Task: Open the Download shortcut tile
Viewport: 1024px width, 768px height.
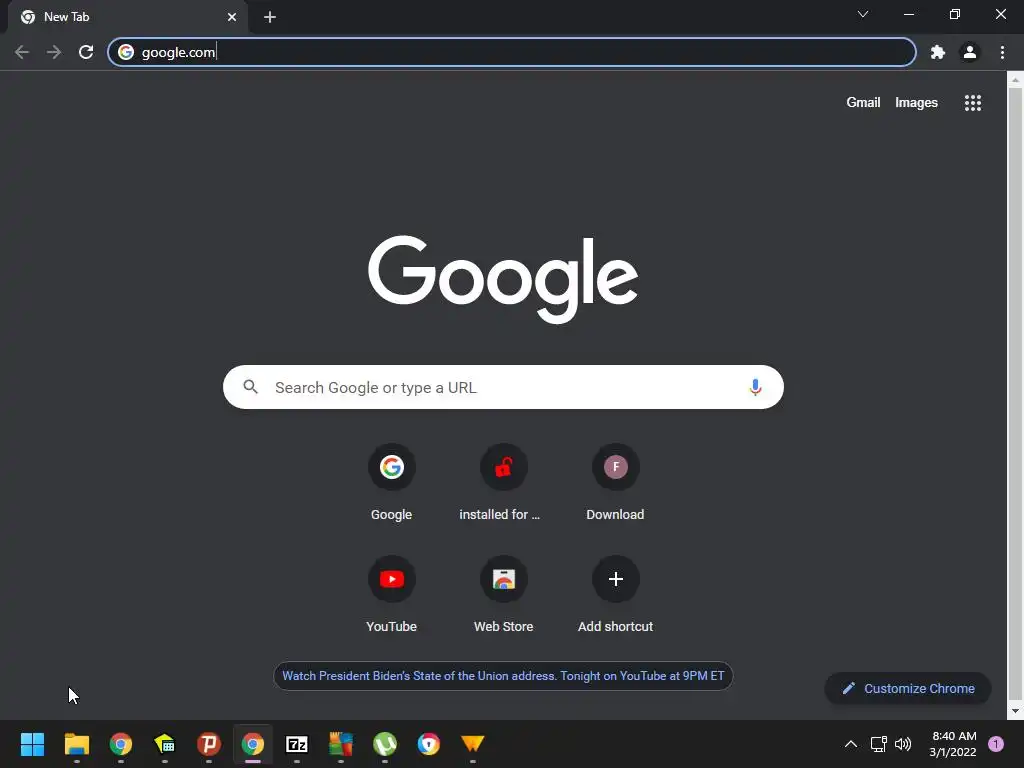Action: click(615, 483)
